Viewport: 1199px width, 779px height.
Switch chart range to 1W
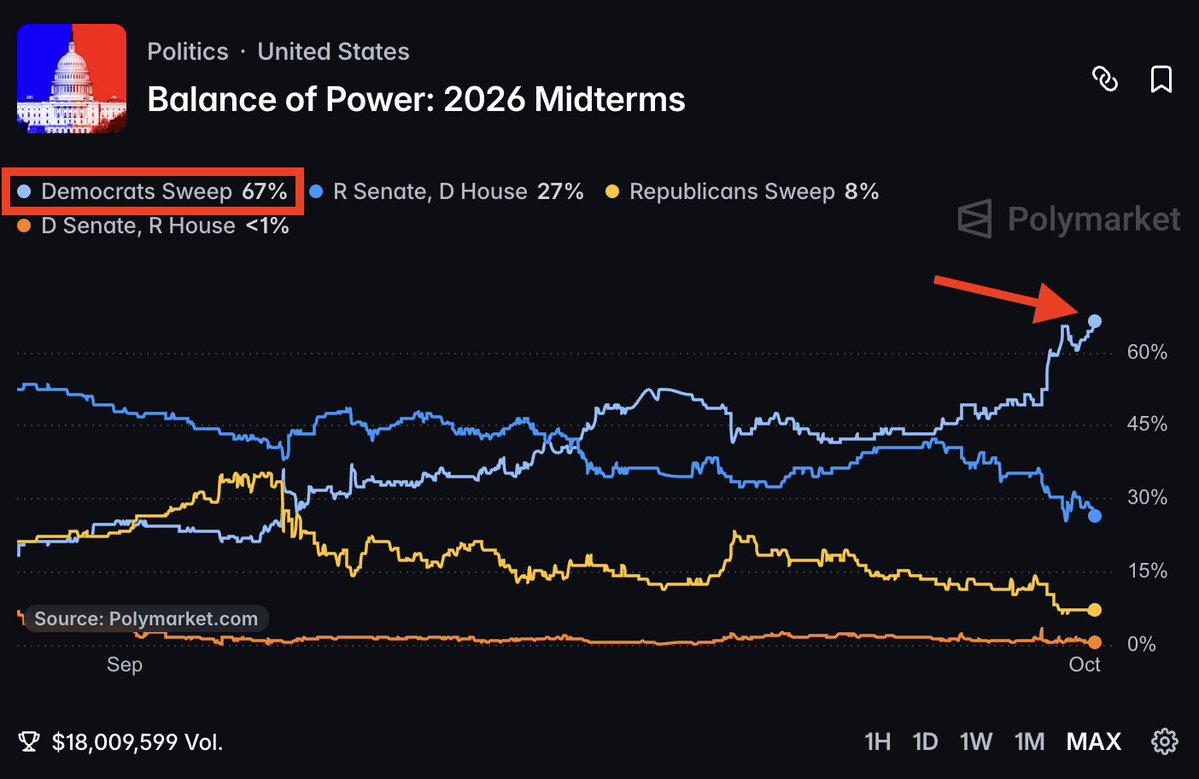(x=976, y=742)
